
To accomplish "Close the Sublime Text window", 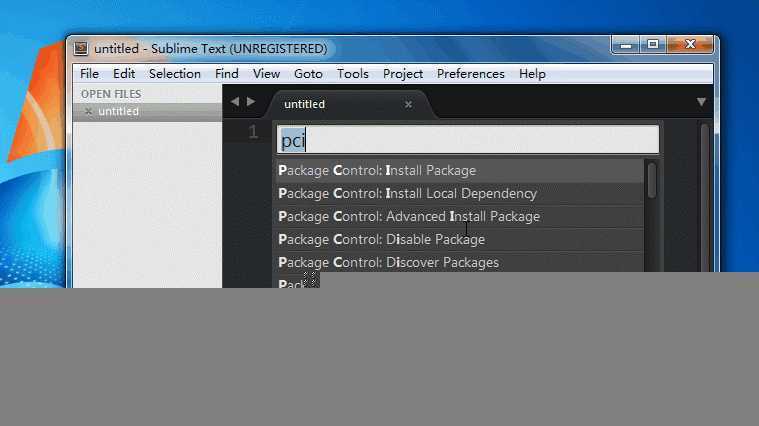I will click(690, 45).
